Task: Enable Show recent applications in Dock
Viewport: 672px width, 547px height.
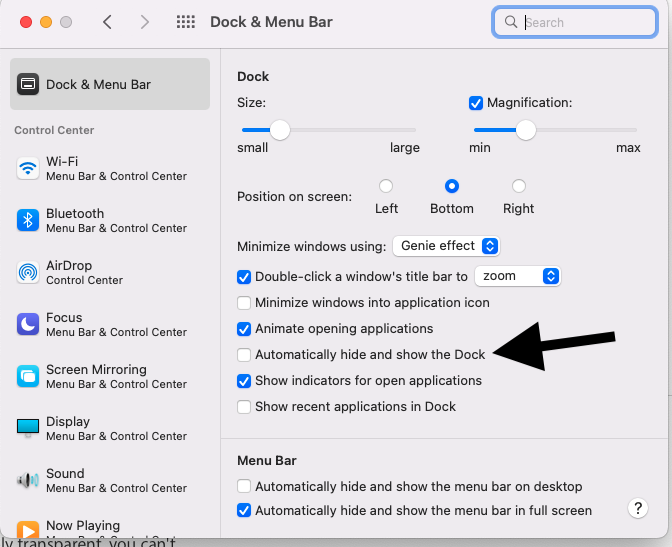Action: 244,407
